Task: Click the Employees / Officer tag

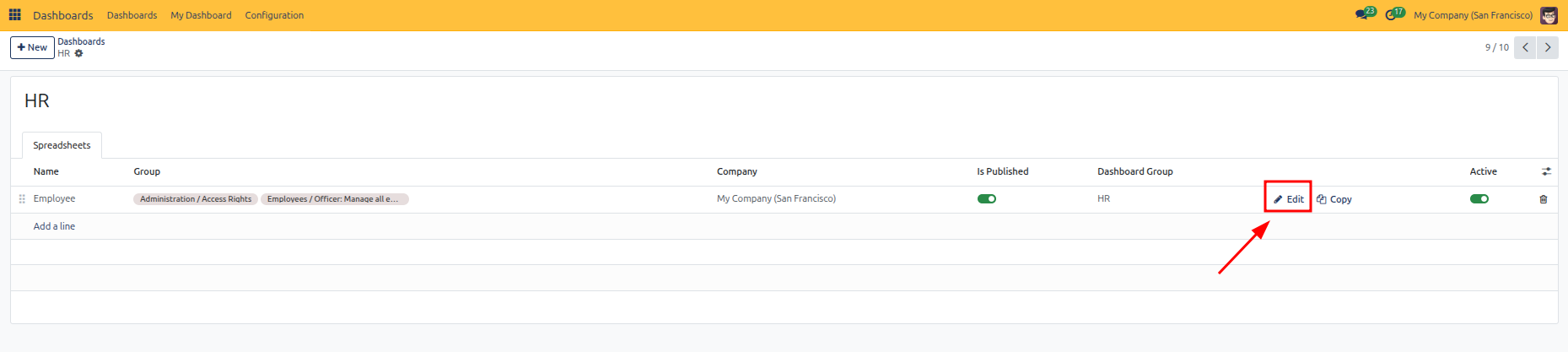Action: click(335, 199)
